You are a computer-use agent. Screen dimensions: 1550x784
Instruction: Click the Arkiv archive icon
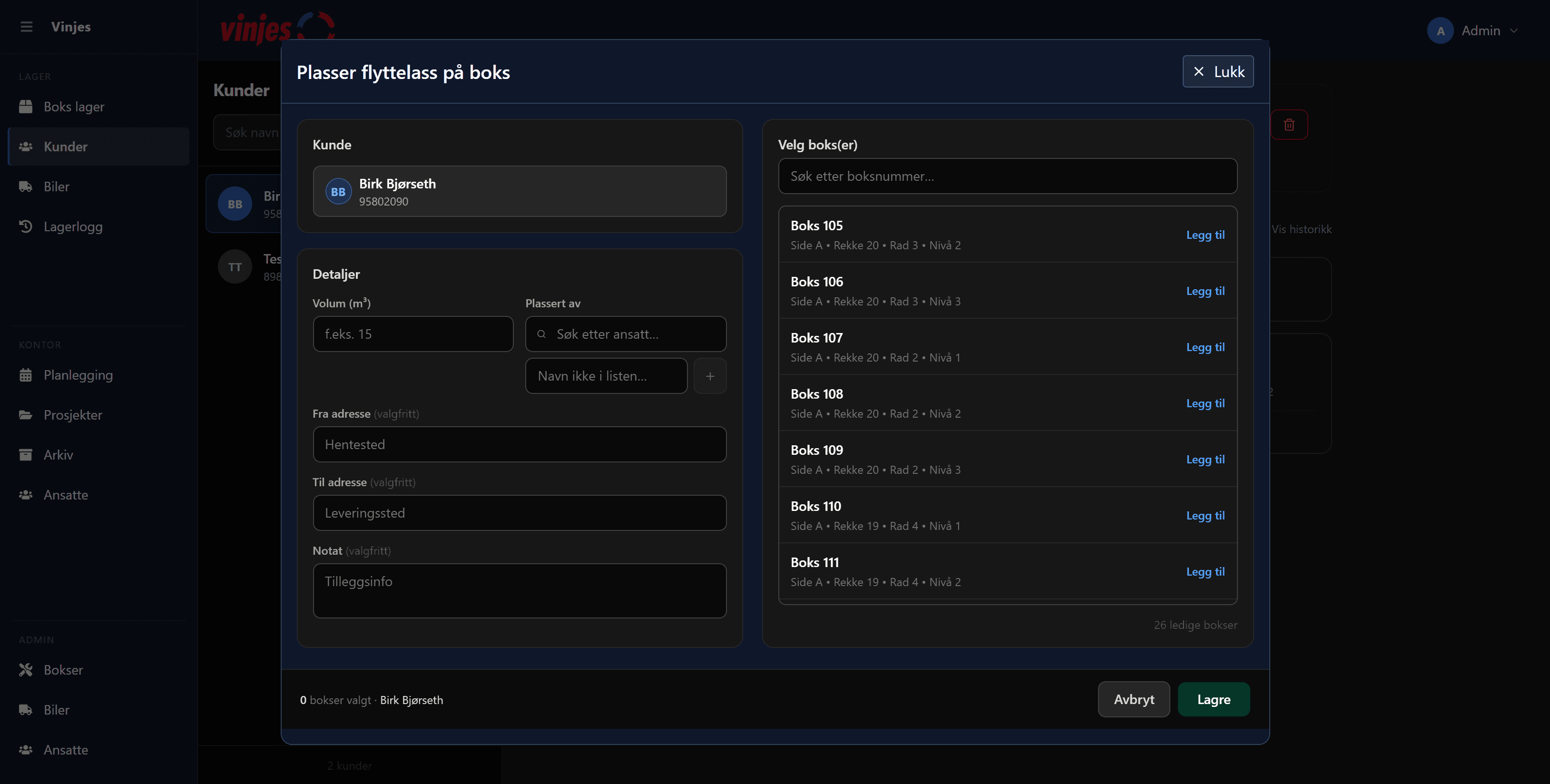pyautogui.click(x=25, y=455)
